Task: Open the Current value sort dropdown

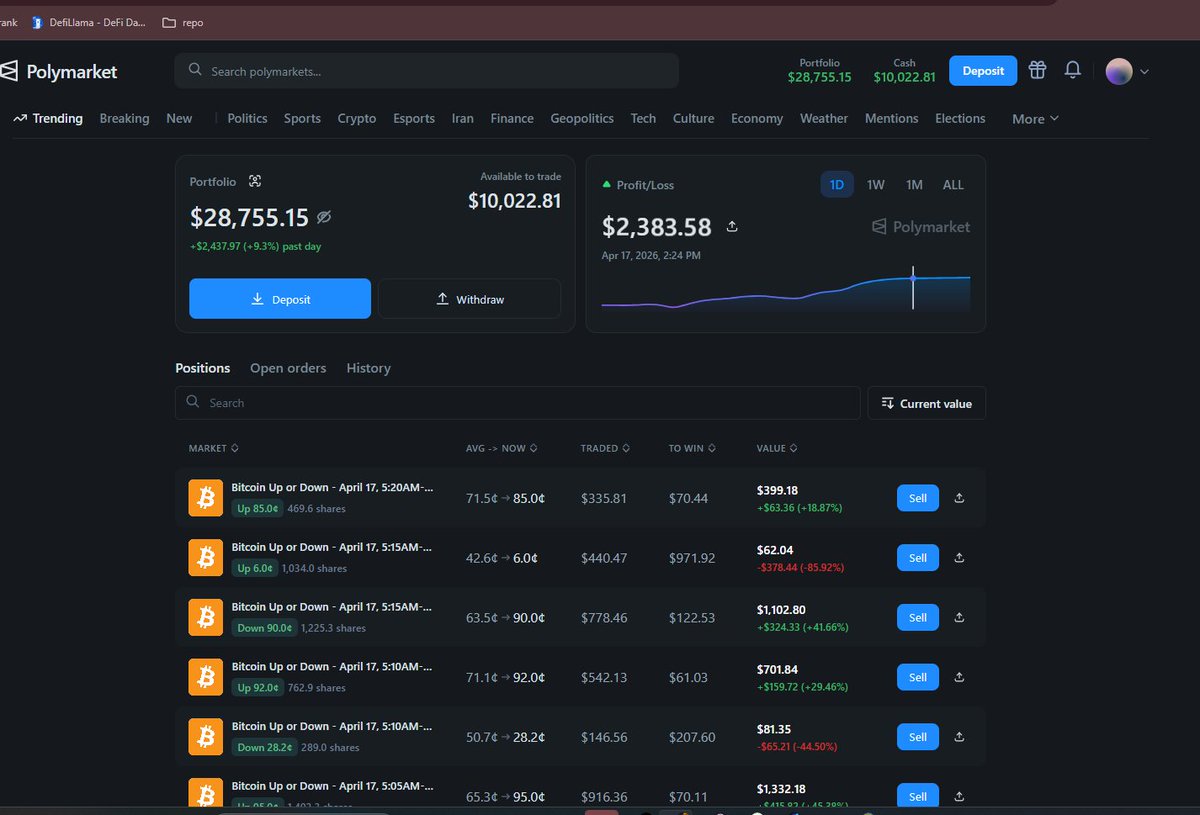Action: coord(927,403)
